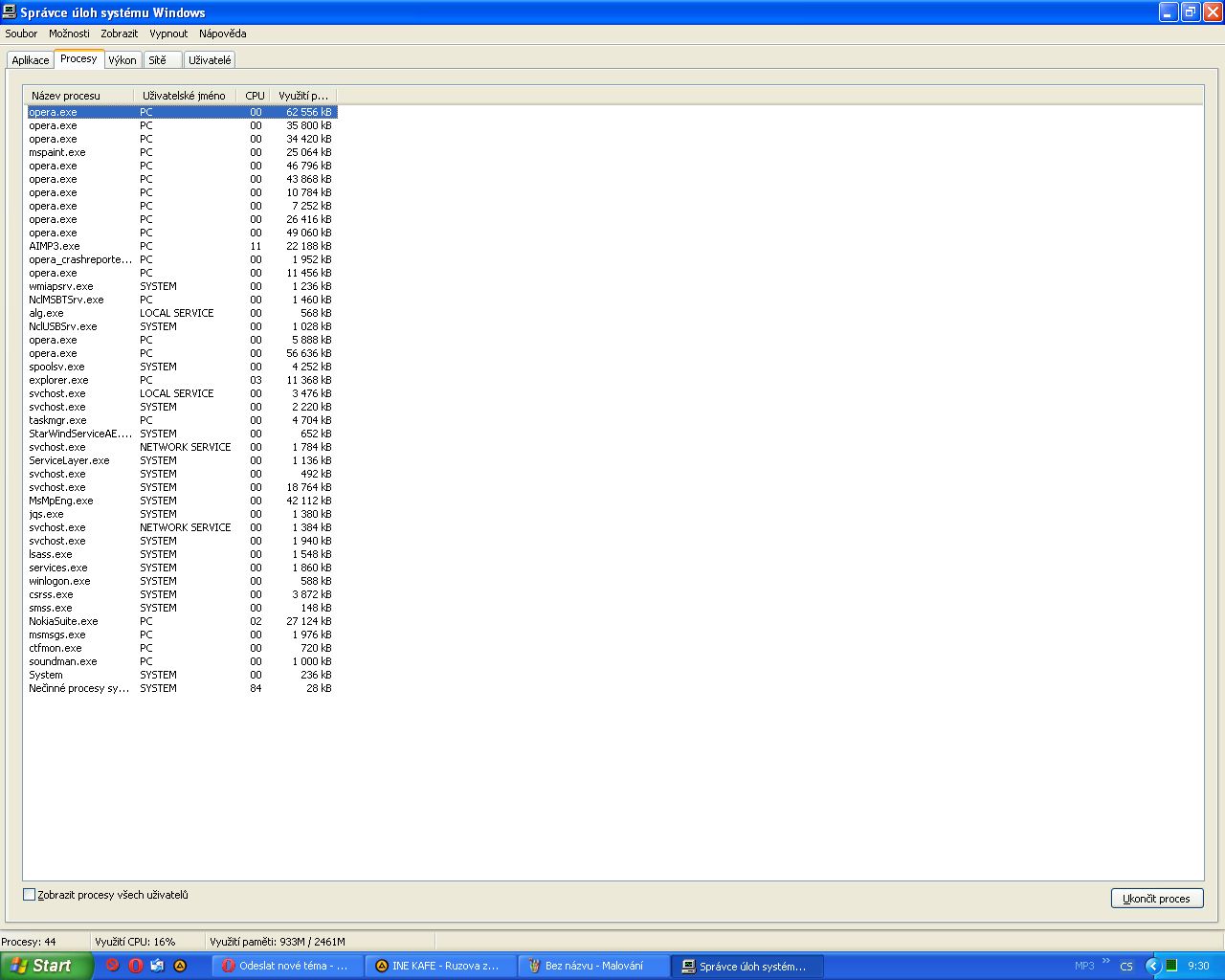Open the first red circular quick launch icon
This screenshot has height=980, width=1225.
point(112,966)
